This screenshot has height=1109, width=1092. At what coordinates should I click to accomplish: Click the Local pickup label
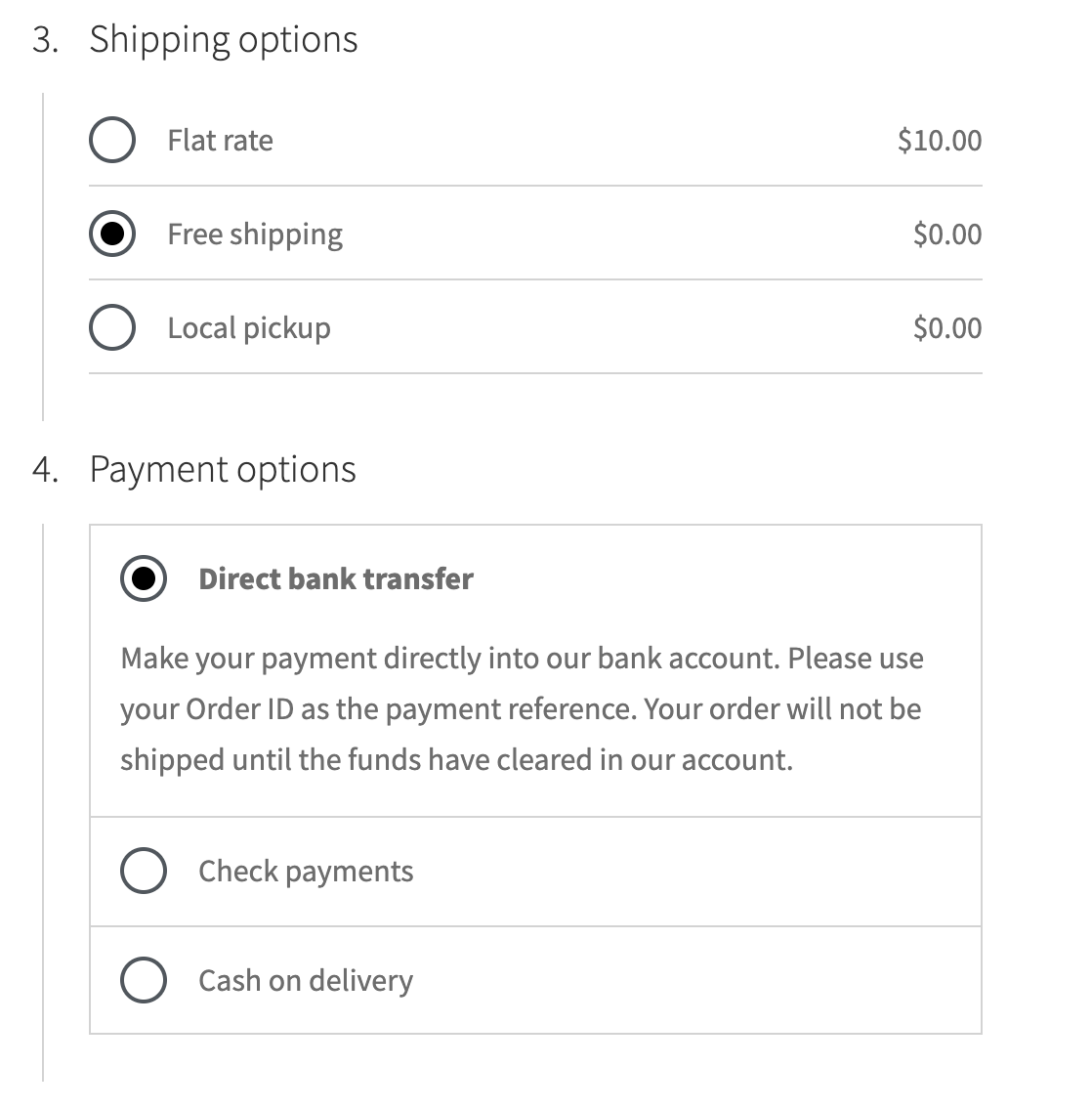pyautogui.click(x=250, y=327)
